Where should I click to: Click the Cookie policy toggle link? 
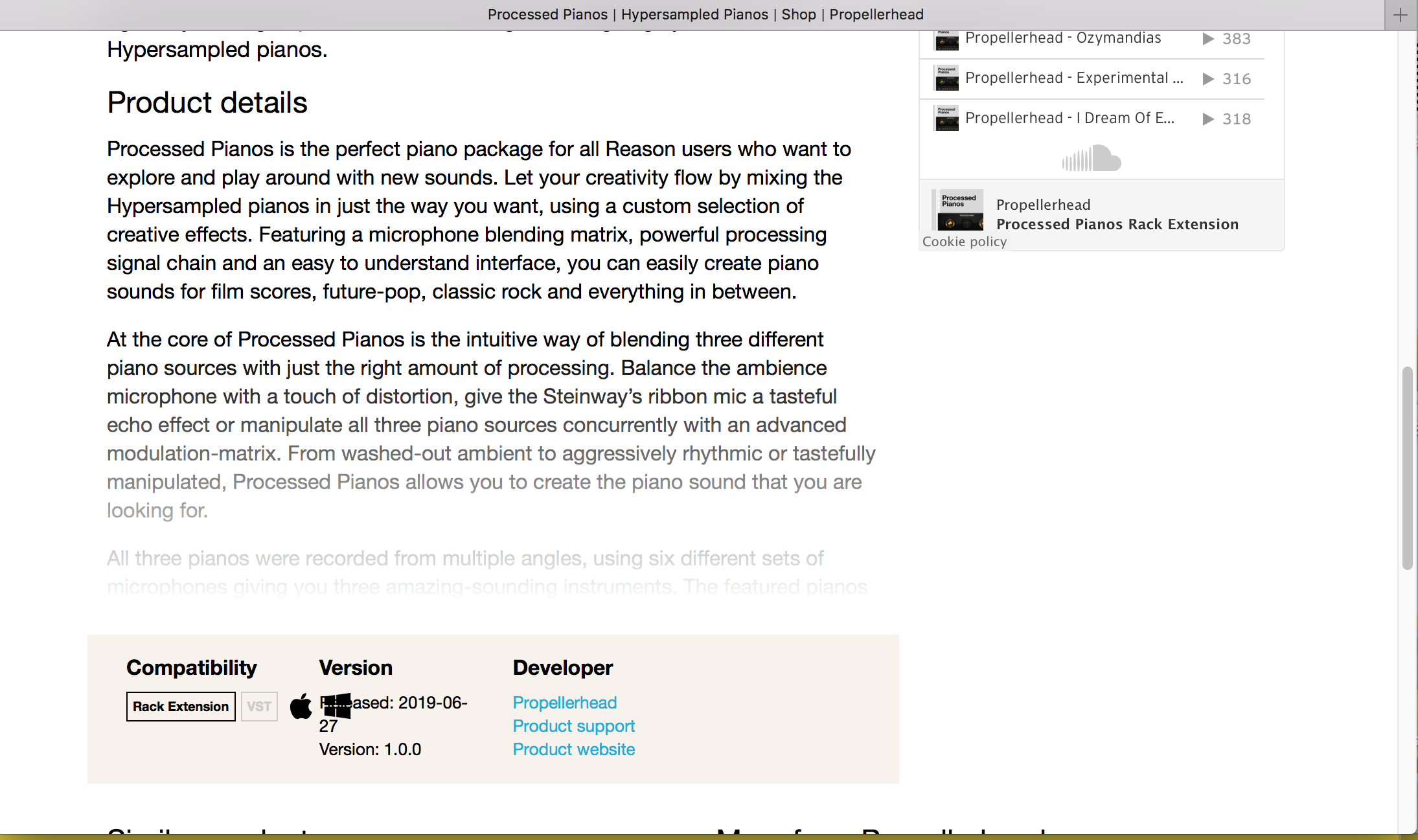(963, 241)
